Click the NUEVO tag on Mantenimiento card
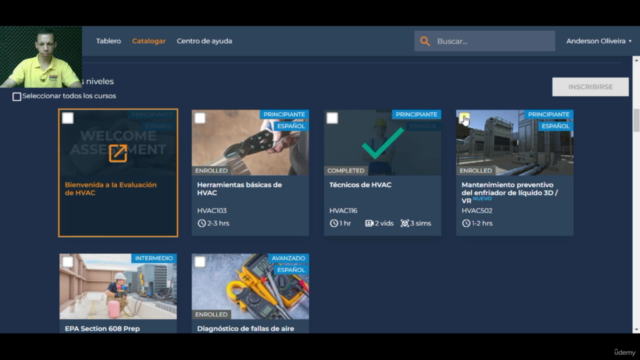The height and width of the screenshot is (360, 640). tap(482, 199)
